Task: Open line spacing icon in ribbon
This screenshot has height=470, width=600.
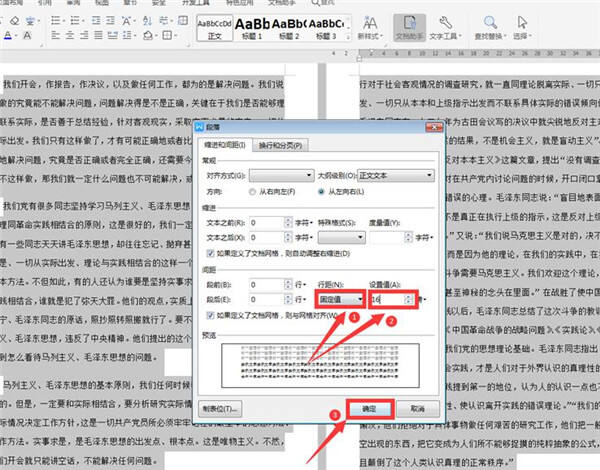Action: pyautogui.click(x=129, y=36)
